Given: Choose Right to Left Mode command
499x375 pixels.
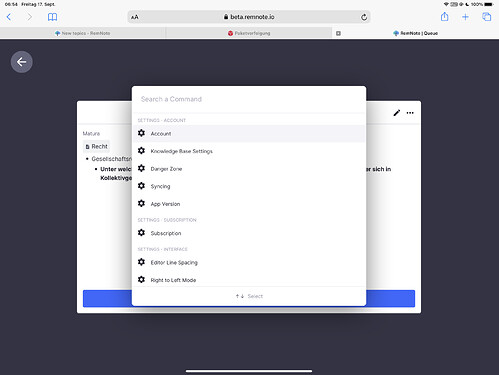Looking at the screenshot, I should 249,280.
